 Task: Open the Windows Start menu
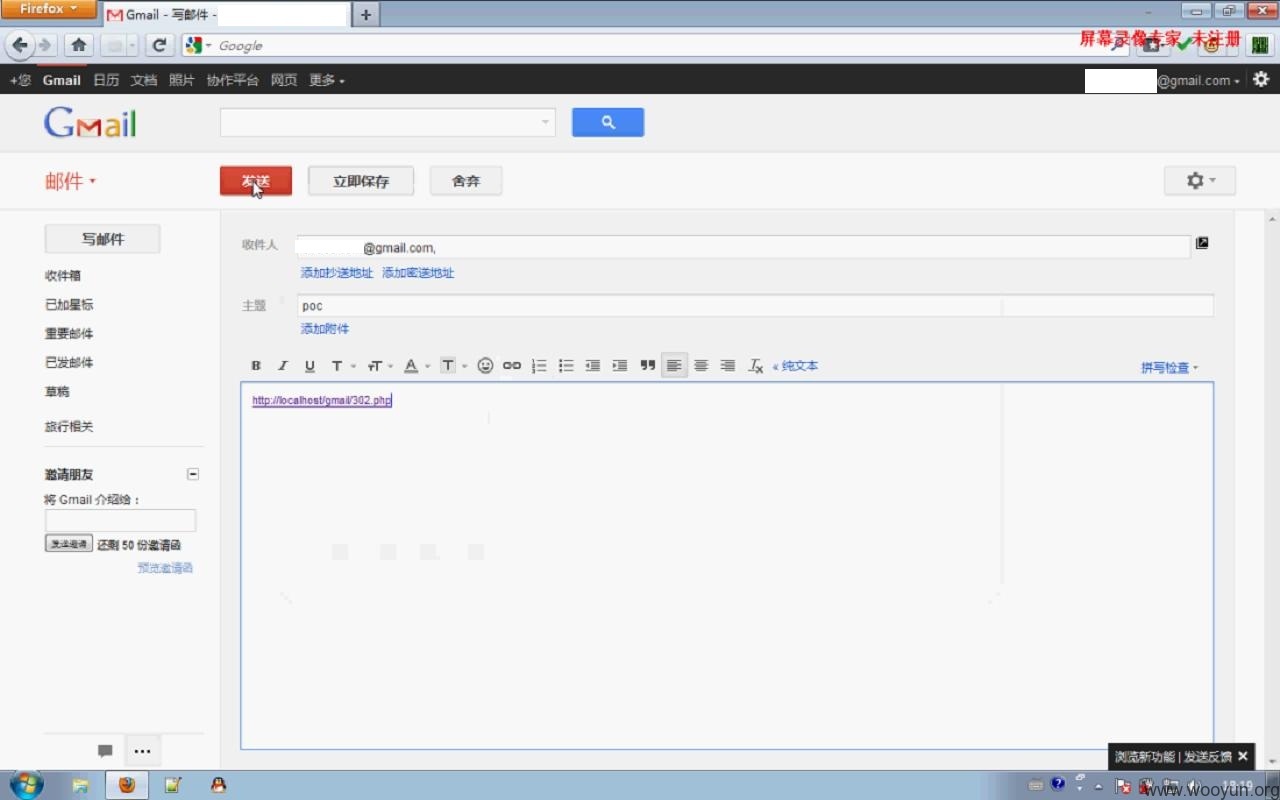coord(24,785)
